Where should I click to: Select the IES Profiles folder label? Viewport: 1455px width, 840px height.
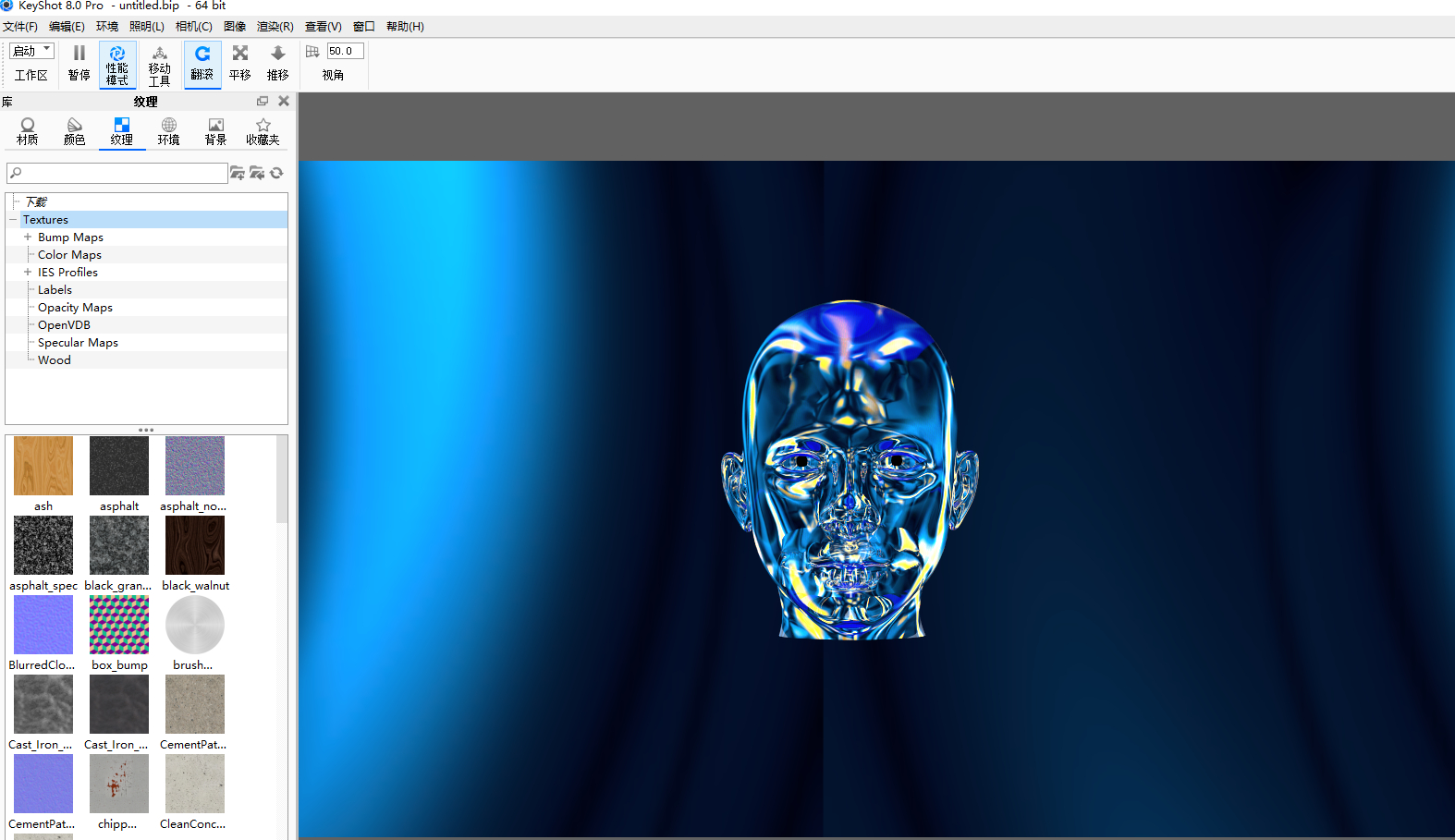tap(67, 273)
